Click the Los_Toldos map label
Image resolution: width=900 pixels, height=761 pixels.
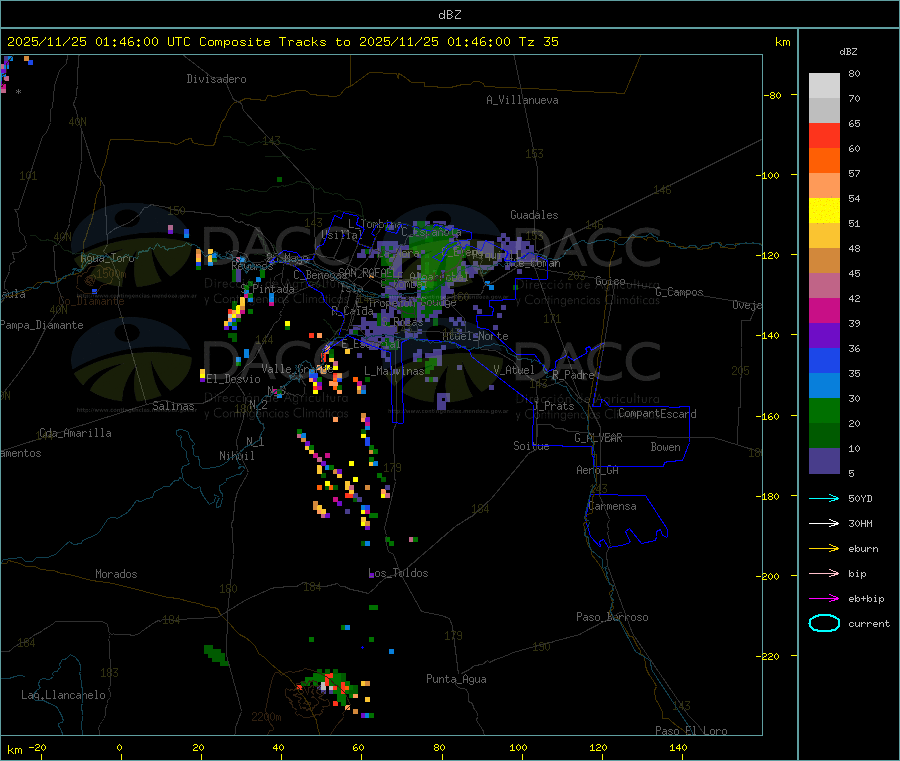(x=398, y=573)
